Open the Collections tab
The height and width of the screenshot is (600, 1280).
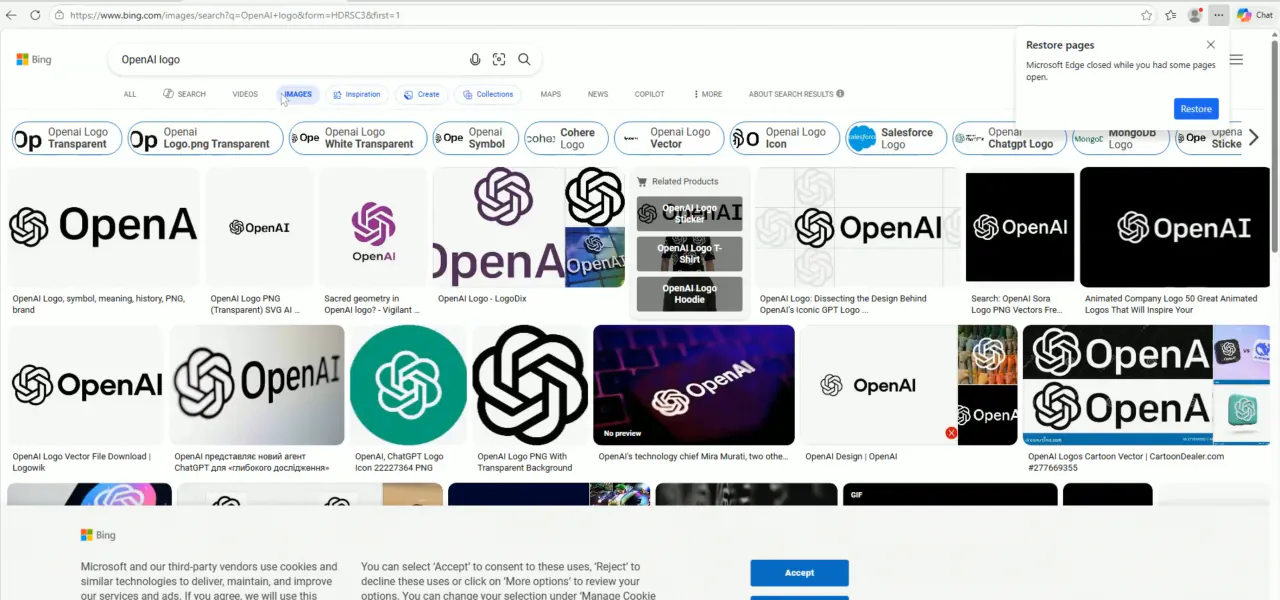[487, 94]
